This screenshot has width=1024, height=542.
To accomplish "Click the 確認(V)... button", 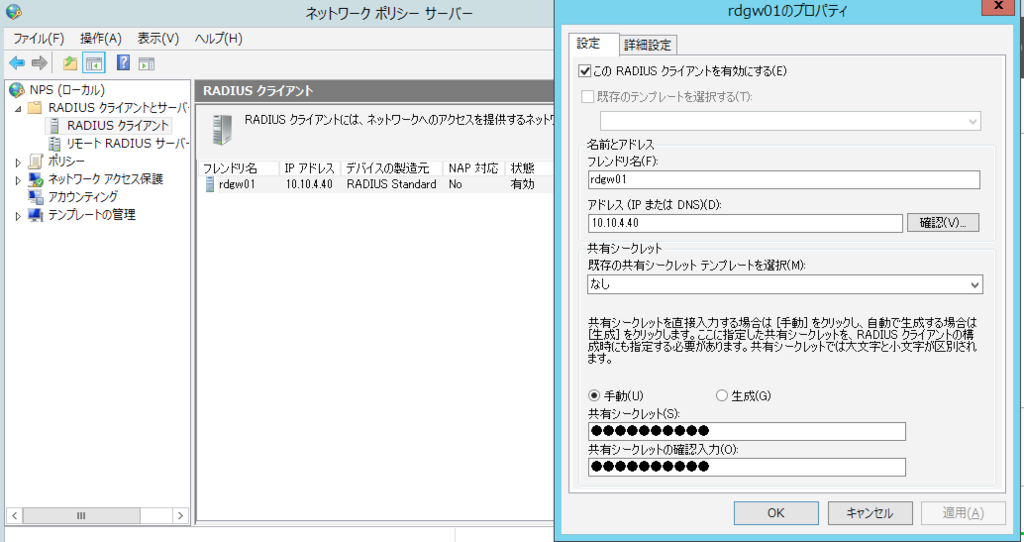I will 943,223.
